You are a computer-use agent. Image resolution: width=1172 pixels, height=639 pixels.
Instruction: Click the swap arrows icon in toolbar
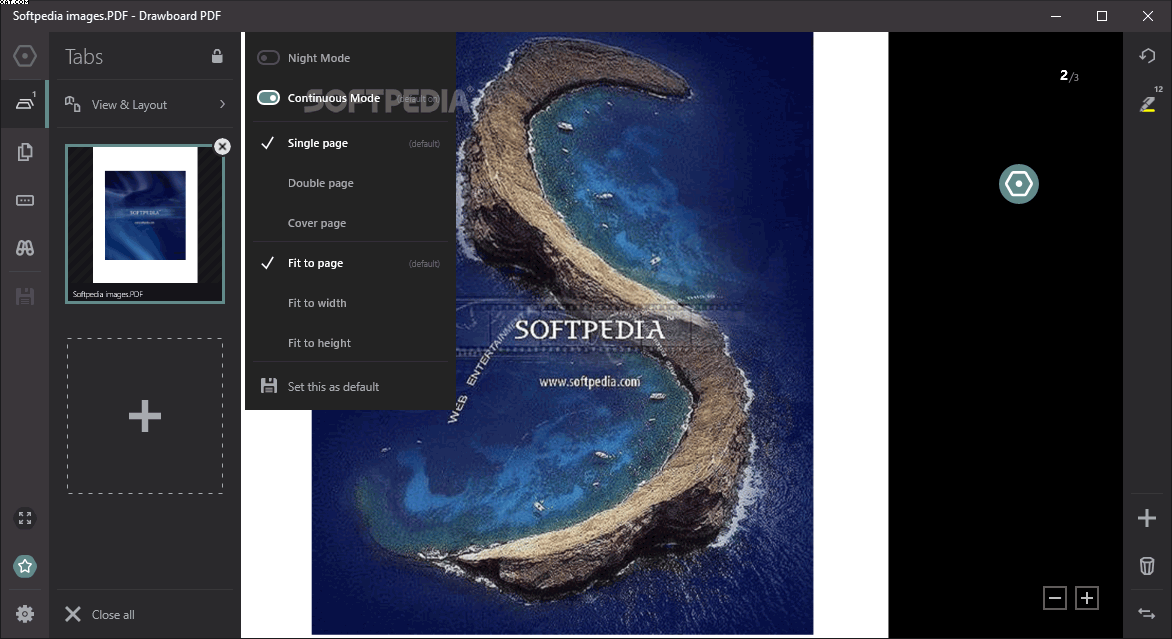[x=1147, y=614]
